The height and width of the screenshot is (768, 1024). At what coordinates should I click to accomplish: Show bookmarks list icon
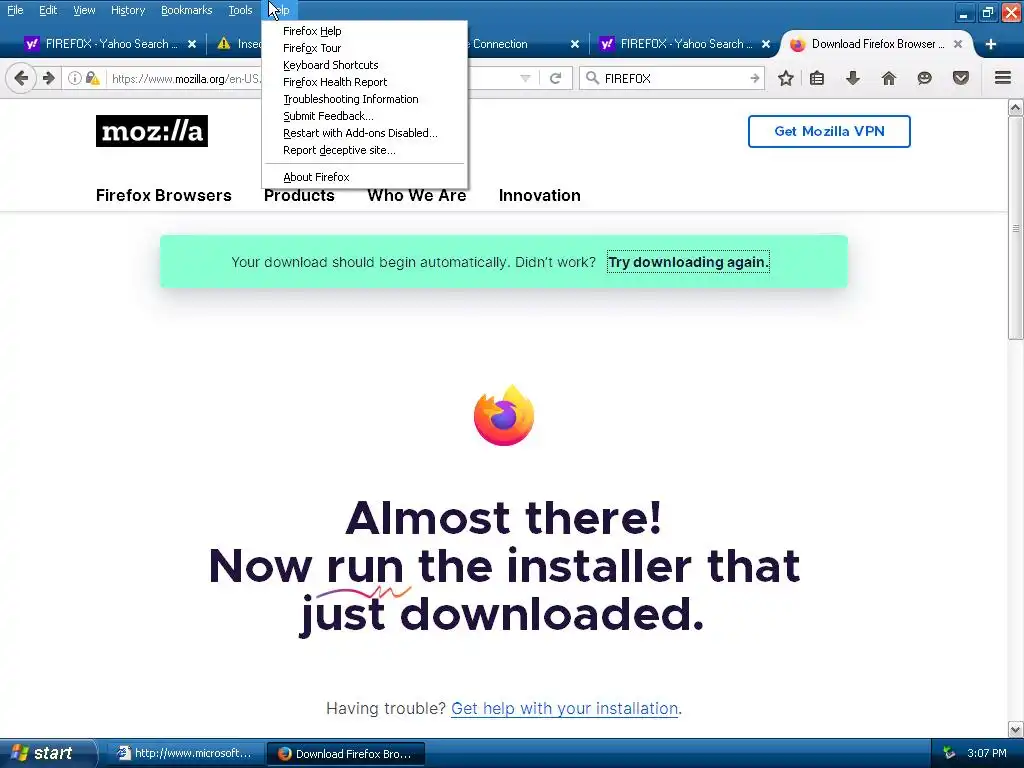pyautogui.click(x=816, y=78)
